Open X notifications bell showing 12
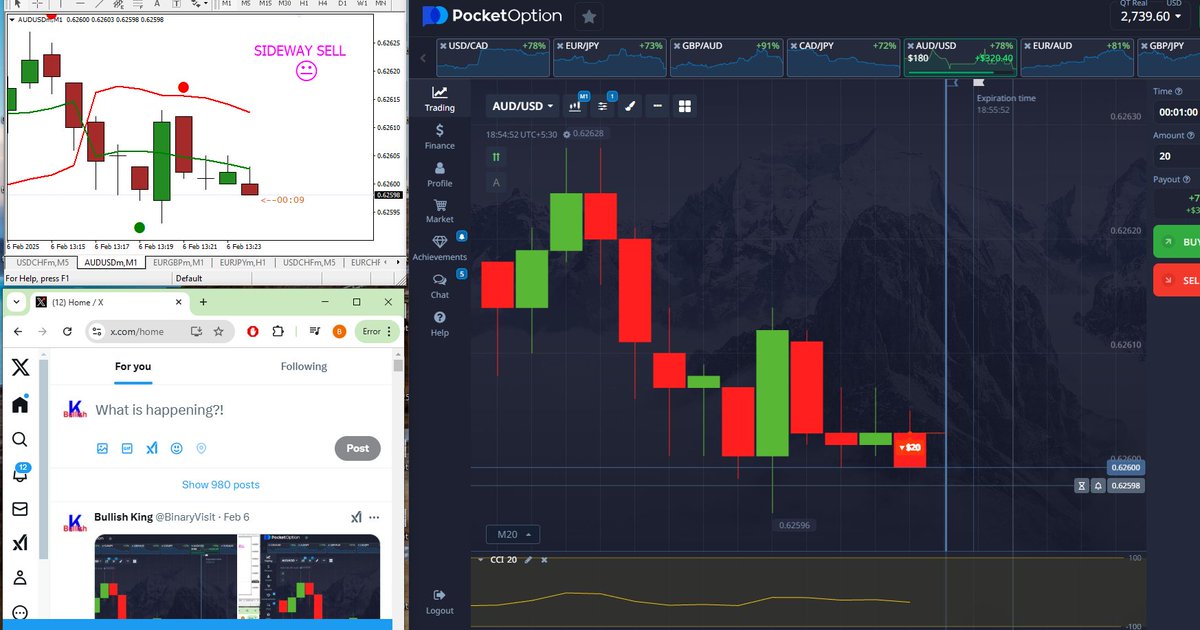1200x630 pixels. point(20,474)
